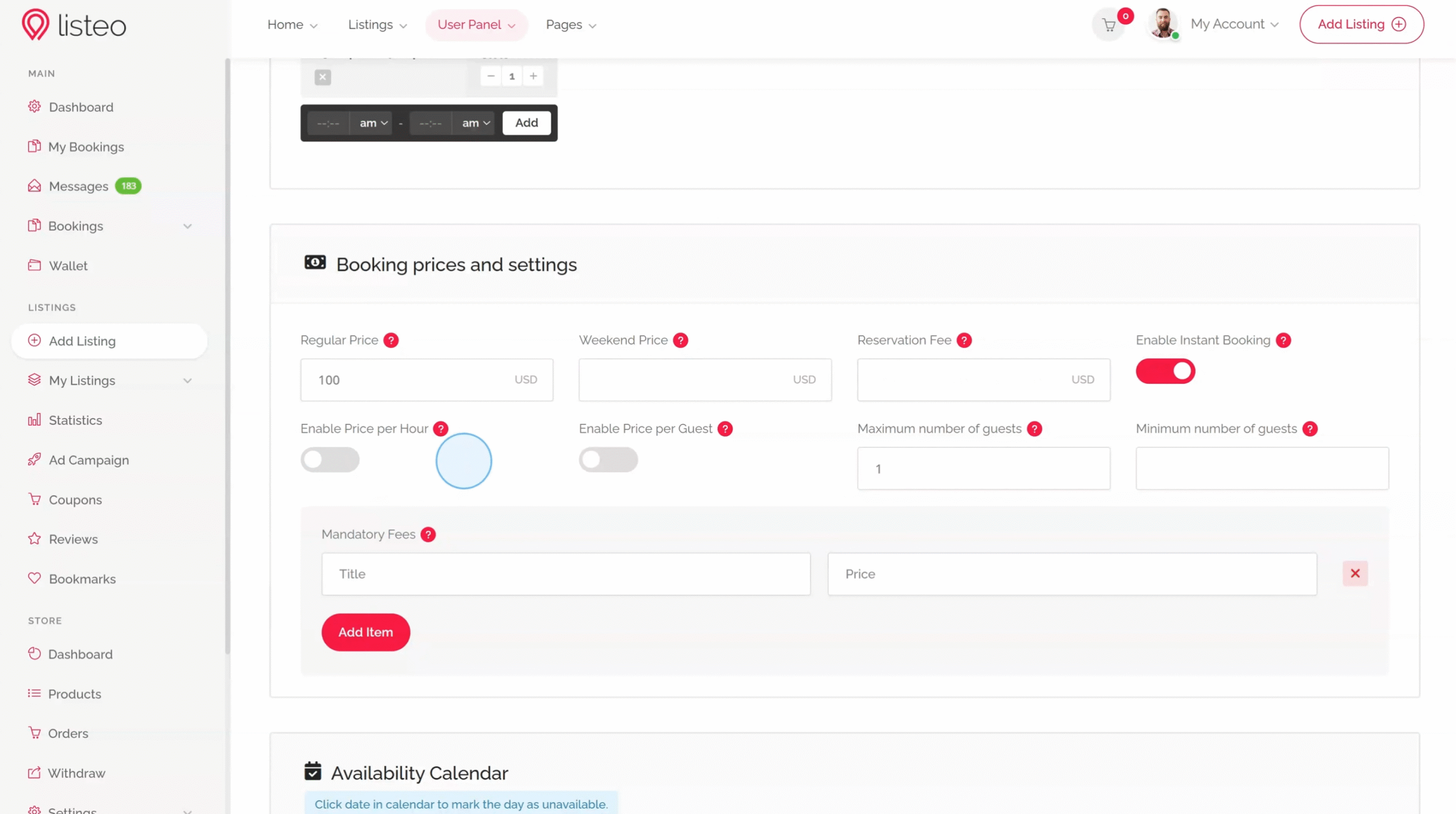Viewport: 1456px width, 814px height.
Task: Turn on Price per Guest toggle
Action: [608, 460]
